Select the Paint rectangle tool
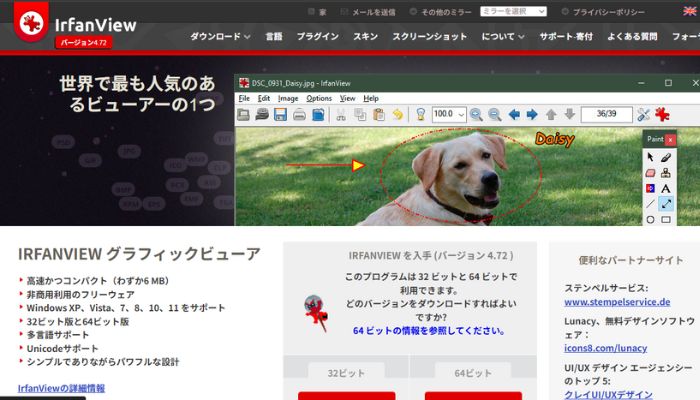This screenshot has width=700, height=400. point(666,219)
